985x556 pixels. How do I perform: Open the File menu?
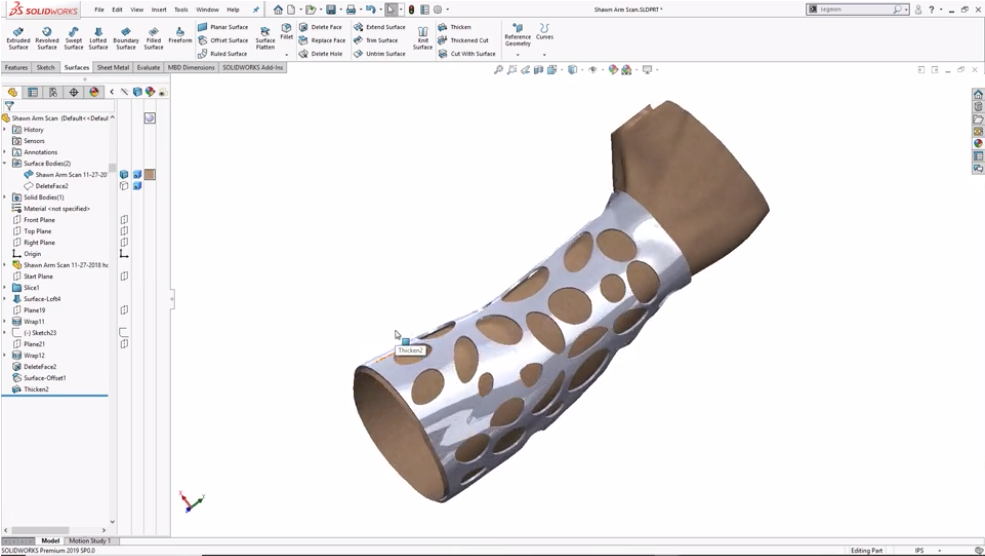click(x=99, y=9)
